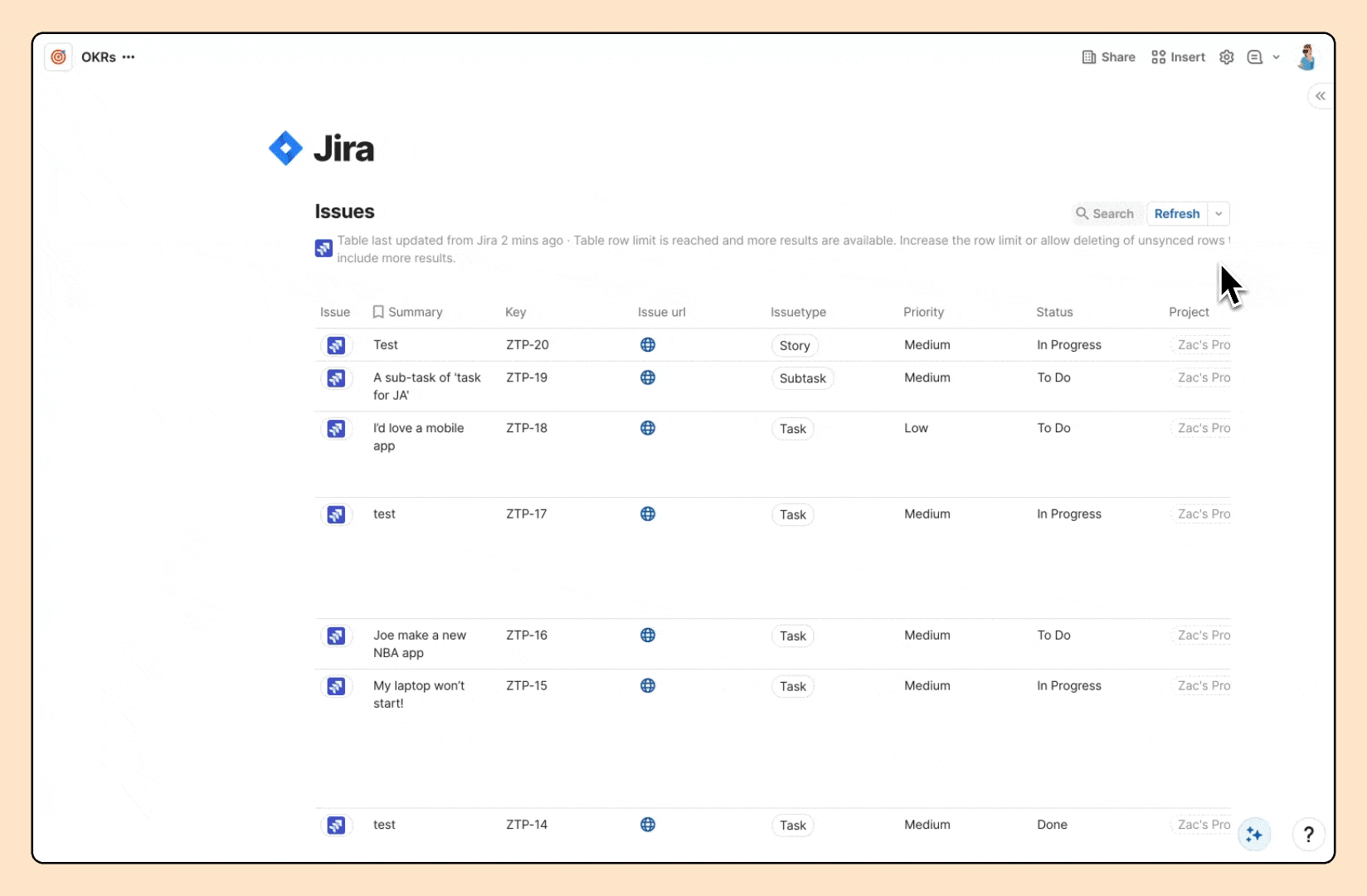Select the Done status cell for ZTP-14

[x=1052, y=825]
